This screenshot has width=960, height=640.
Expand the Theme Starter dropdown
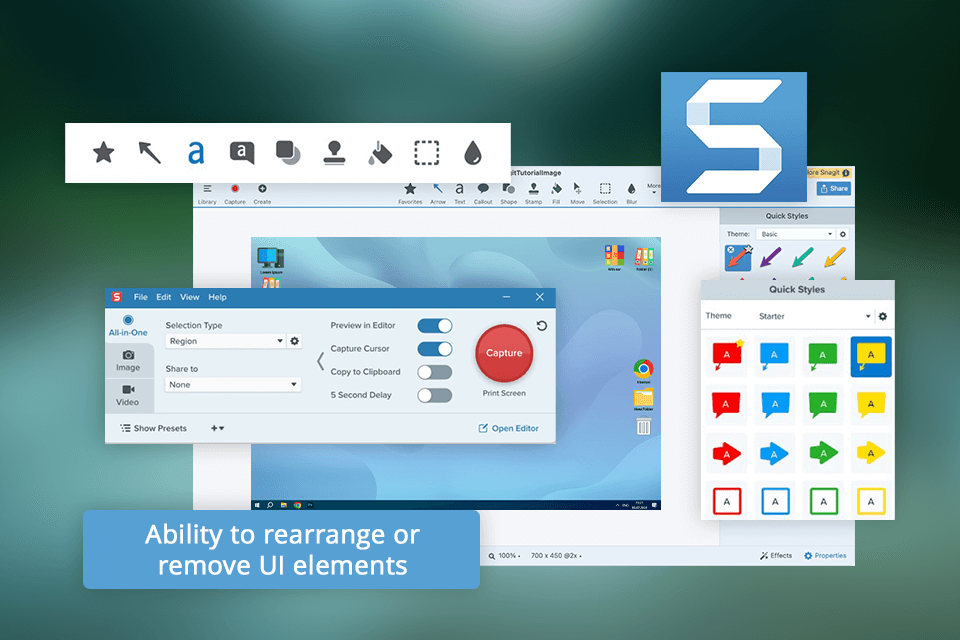(814, 317)
